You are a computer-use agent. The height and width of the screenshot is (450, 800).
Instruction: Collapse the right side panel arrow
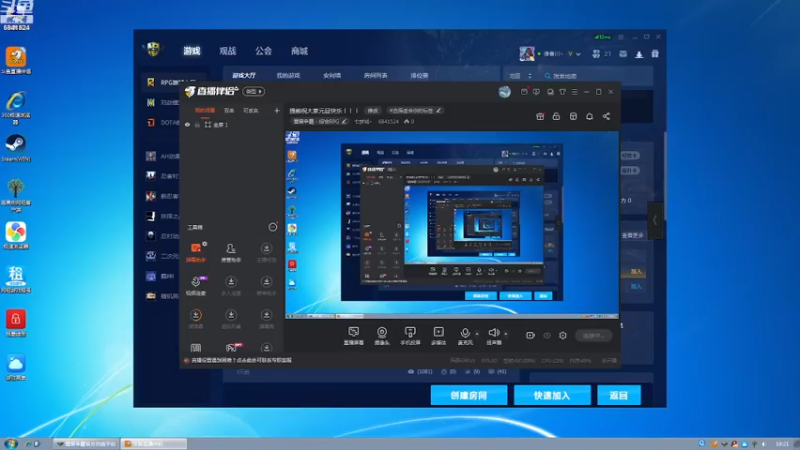[655, 220]
